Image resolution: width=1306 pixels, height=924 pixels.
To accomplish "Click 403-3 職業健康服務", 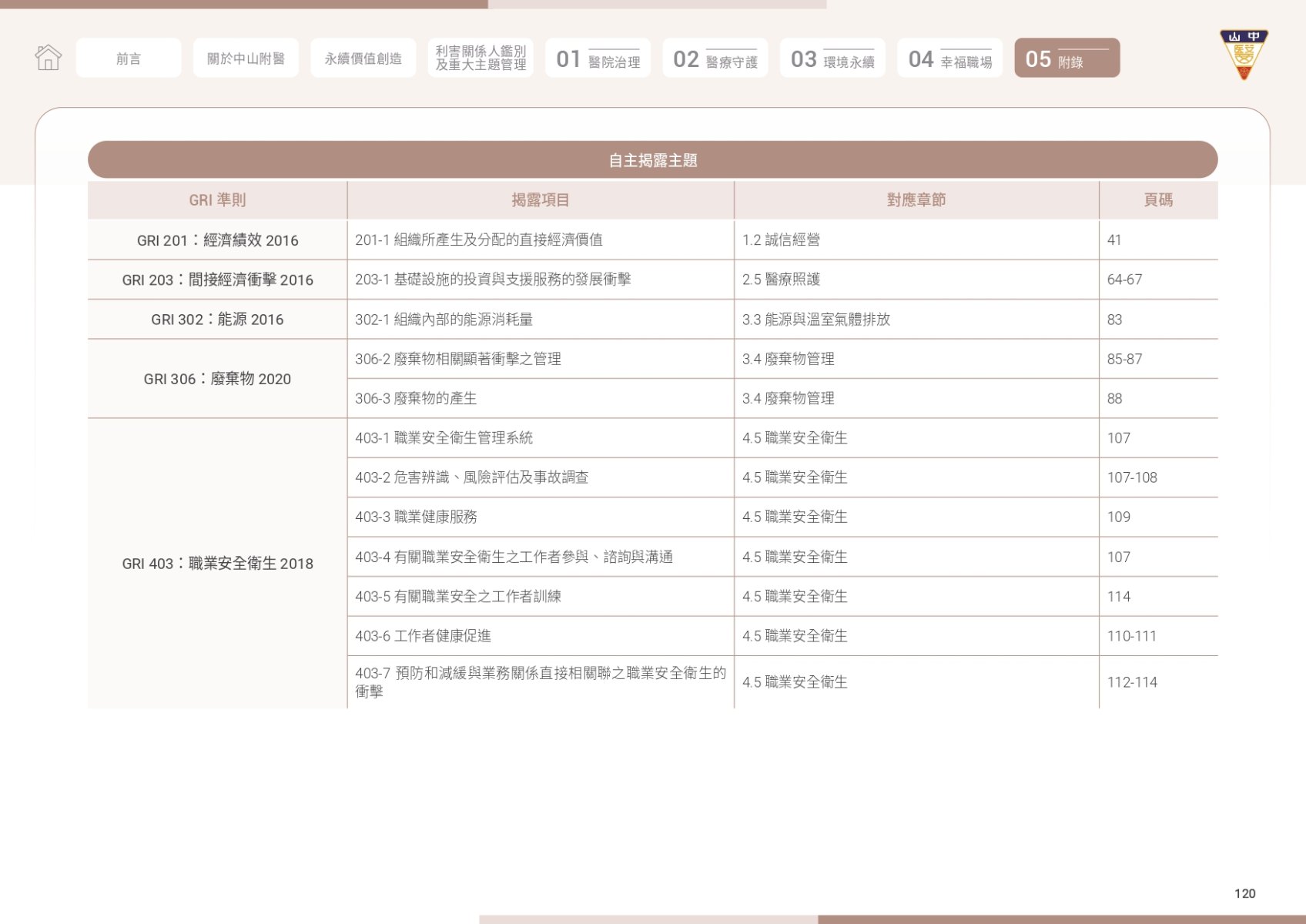I will tap(416, 517).
